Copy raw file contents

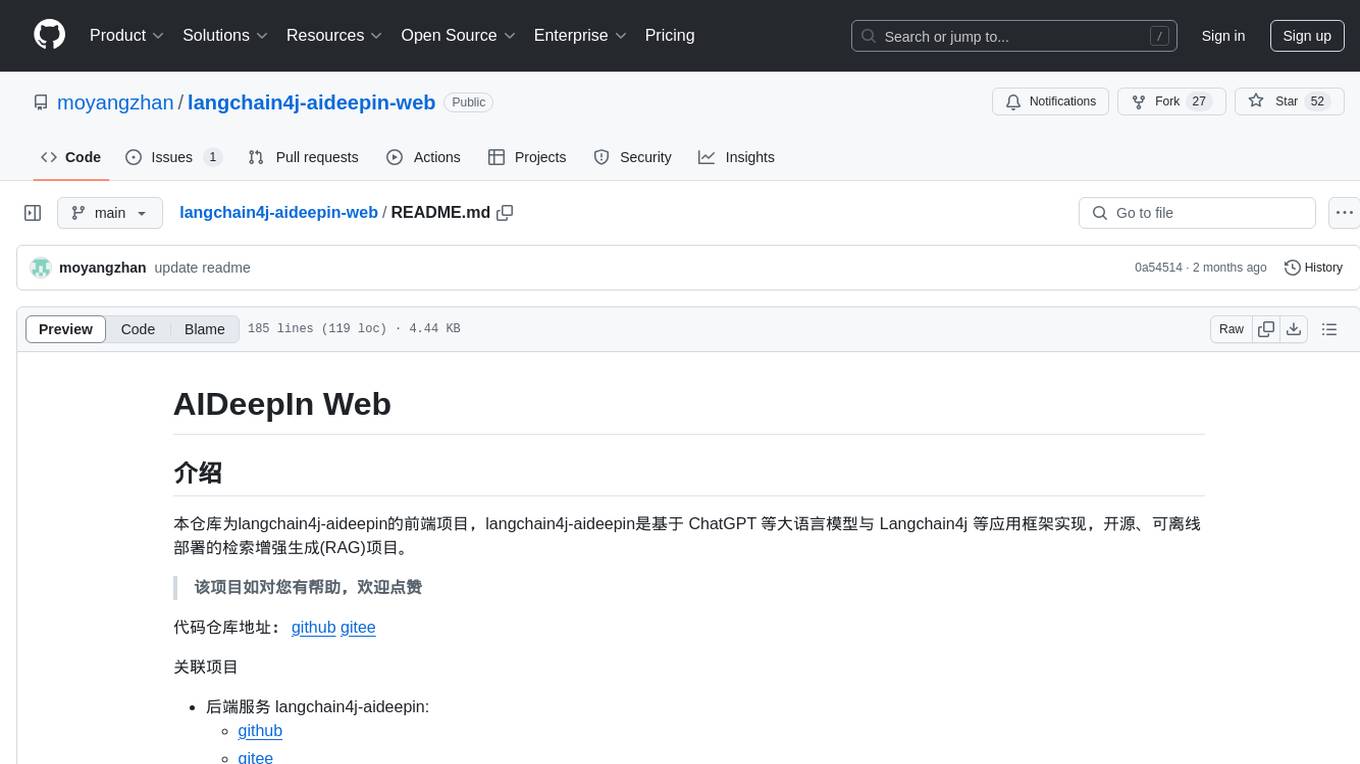coord(1267,329)
